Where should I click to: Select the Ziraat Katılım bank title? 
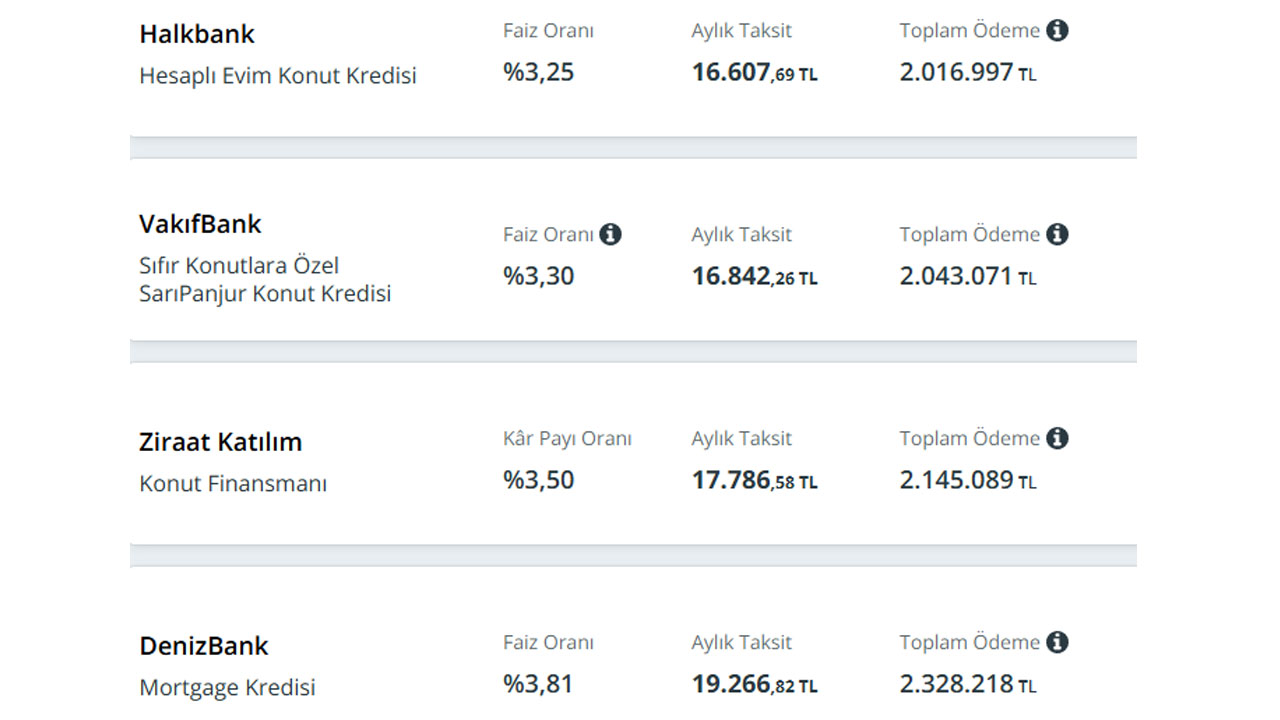click(220, 442)
